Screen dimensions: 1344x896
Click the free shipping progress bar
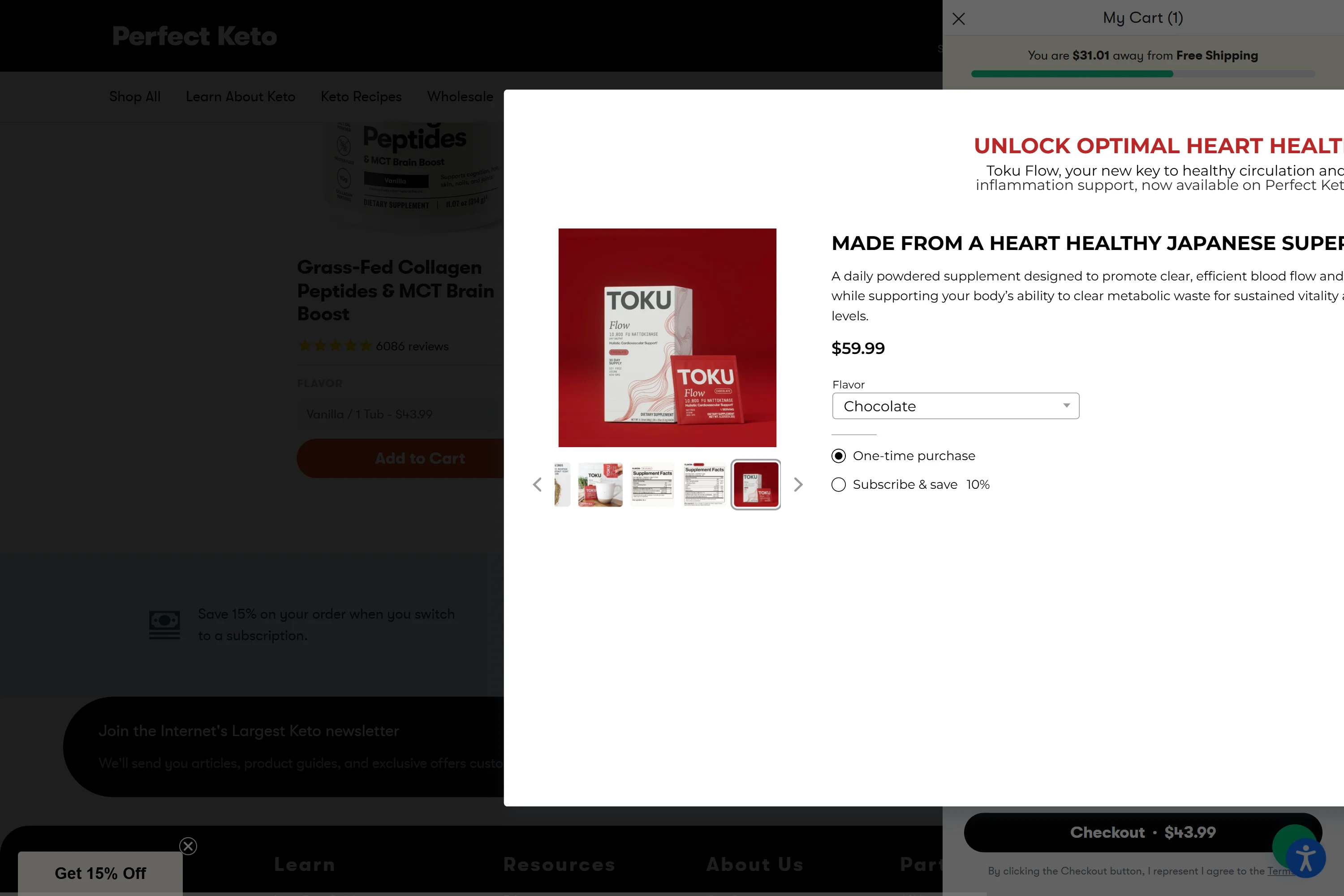tap(1143, 74)
